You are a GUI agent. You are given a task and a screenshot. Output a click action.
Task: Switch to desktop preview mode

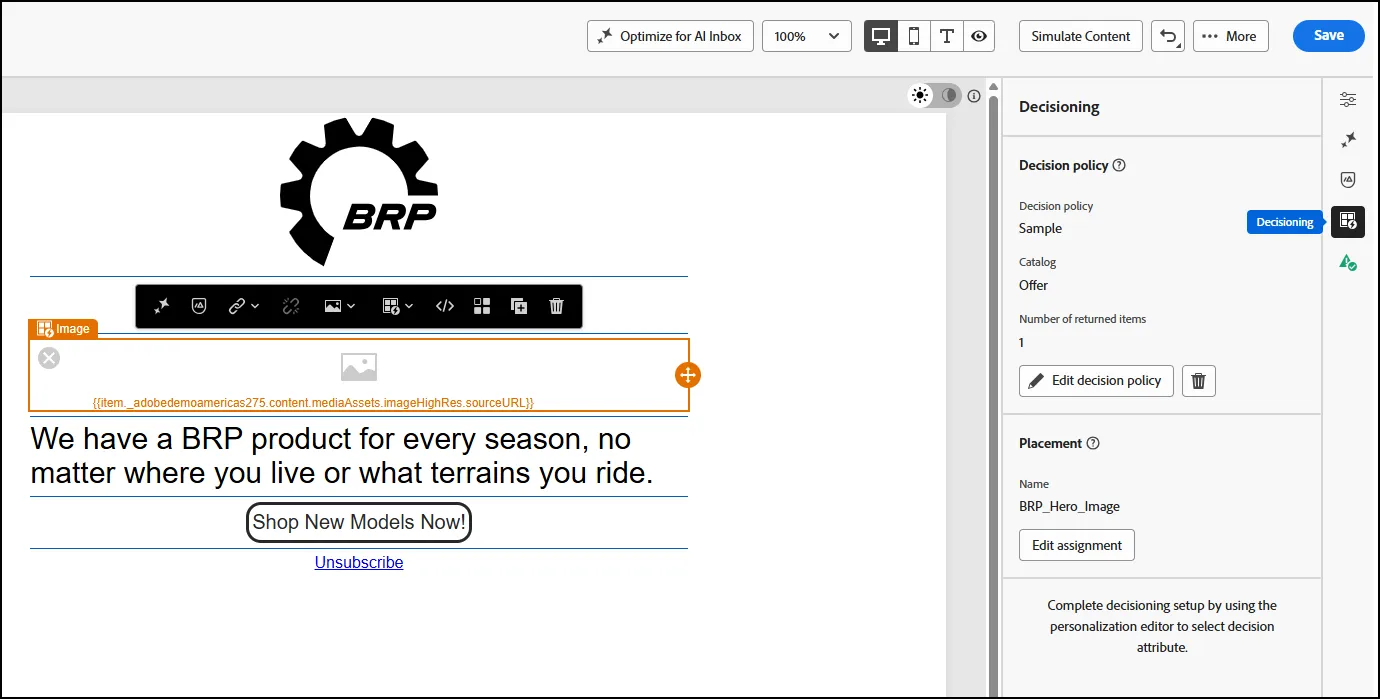(881, 36)
